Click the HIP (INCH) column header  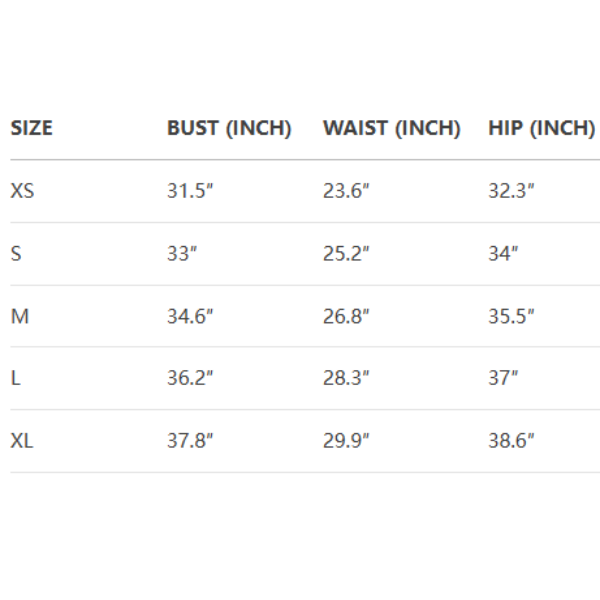pyautogui.click(x=541, y=128)
